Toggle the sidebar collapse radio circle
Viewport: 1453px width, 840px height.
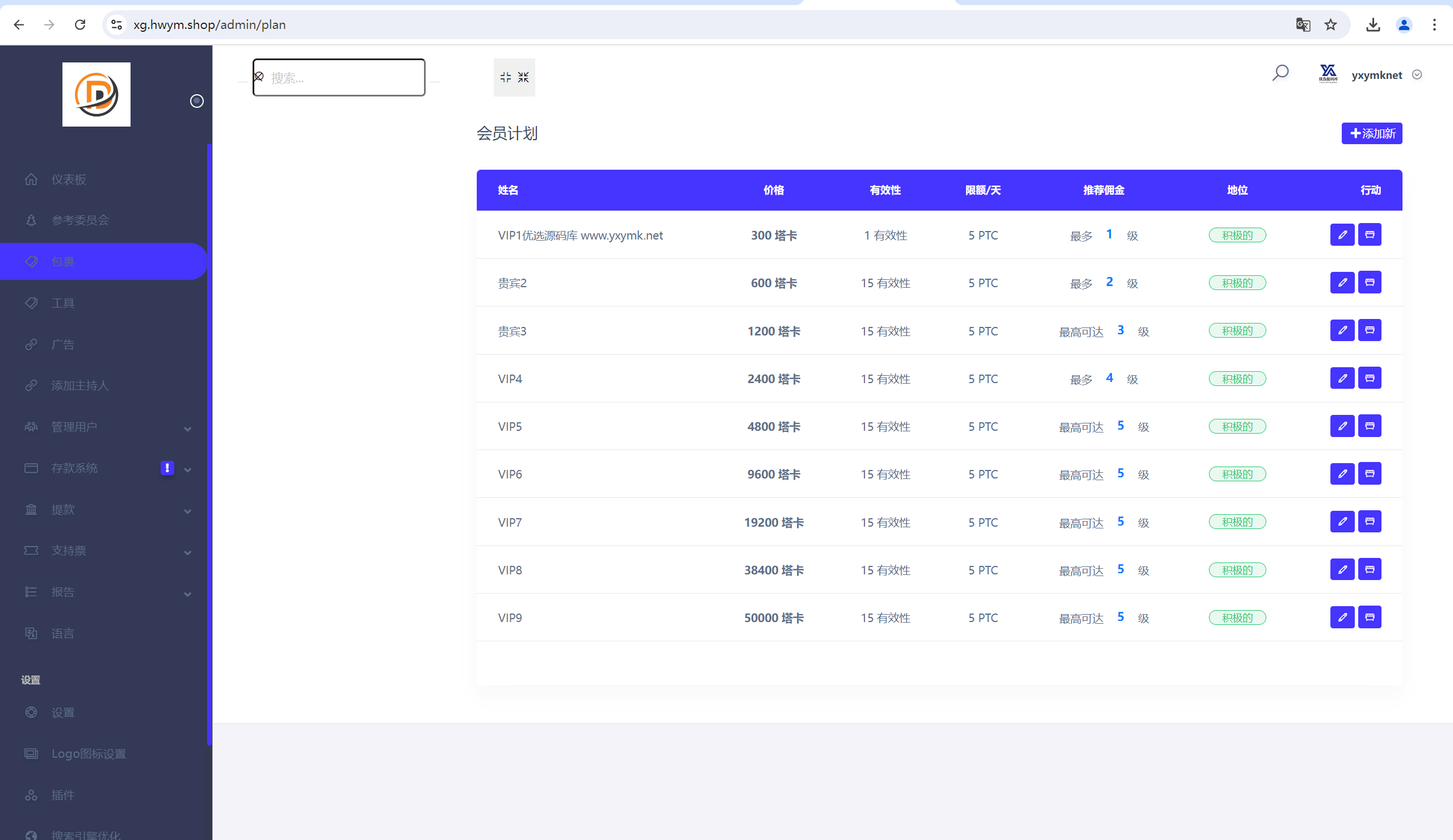pyautogui.click(x=196, y=101)
